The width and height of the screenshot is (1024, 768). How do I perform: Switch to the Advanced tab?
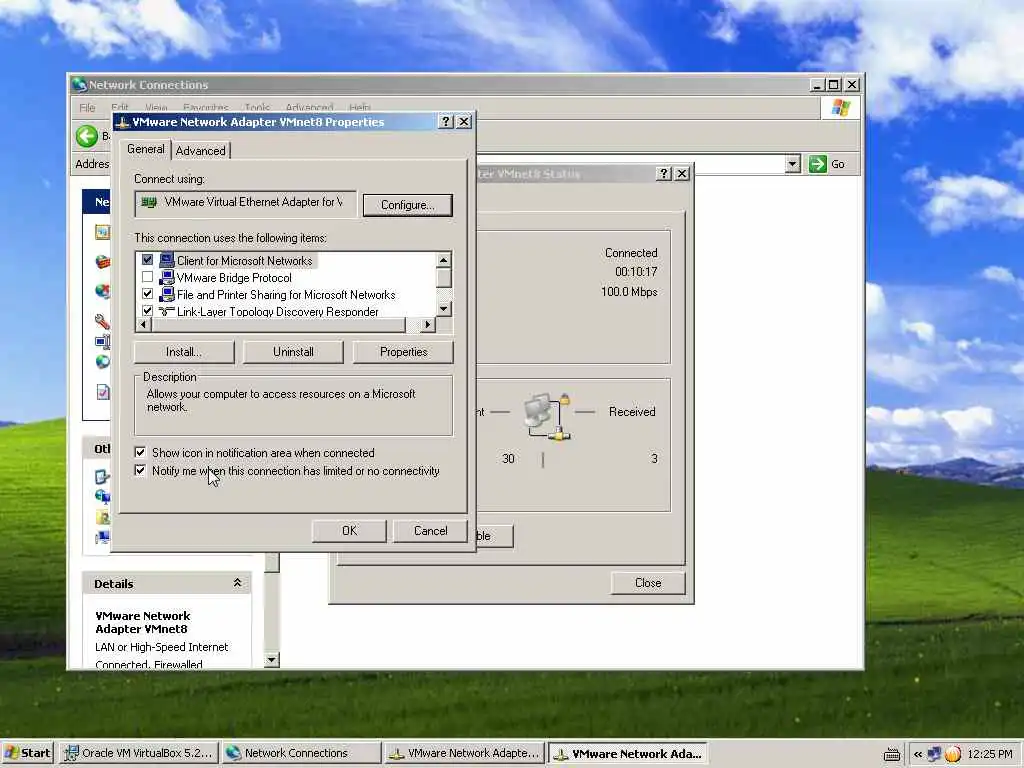click(x=200, y=151)
